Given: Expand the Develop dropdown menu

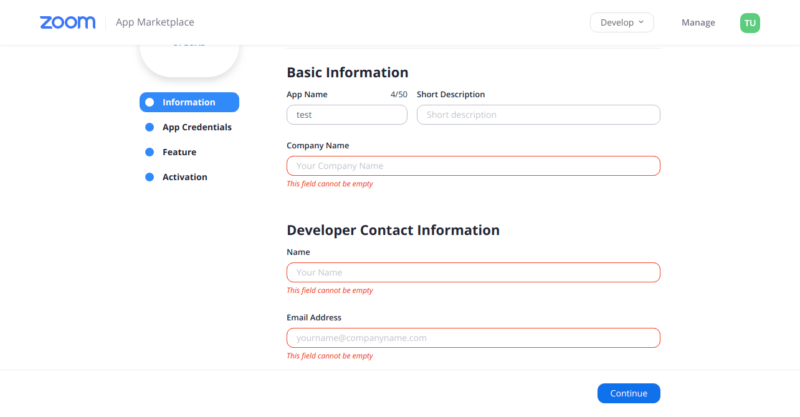Looking at the screenshot, I should [621, 22].
